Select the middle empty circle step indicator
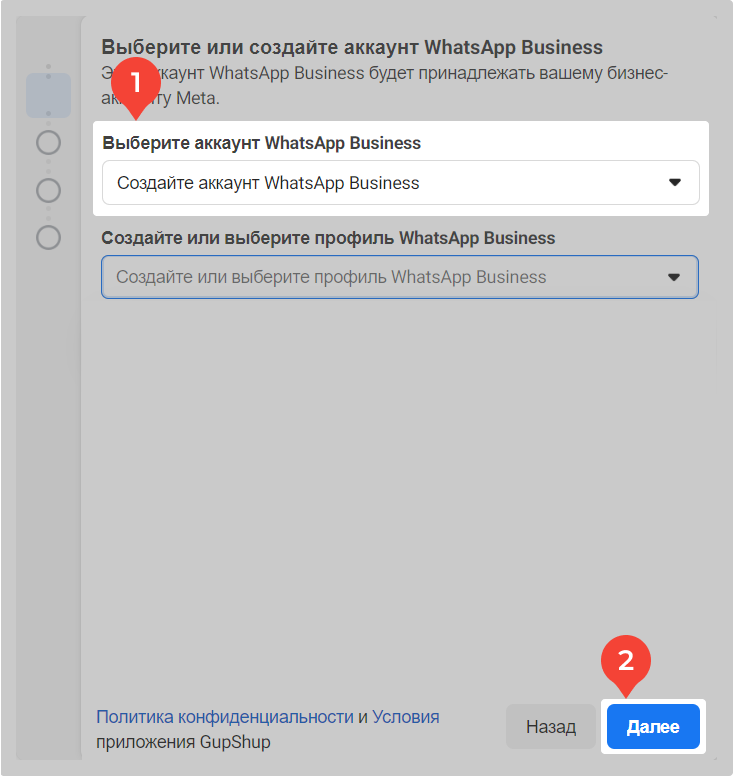This screenshot has width=733, height=776. coord(48,190)
